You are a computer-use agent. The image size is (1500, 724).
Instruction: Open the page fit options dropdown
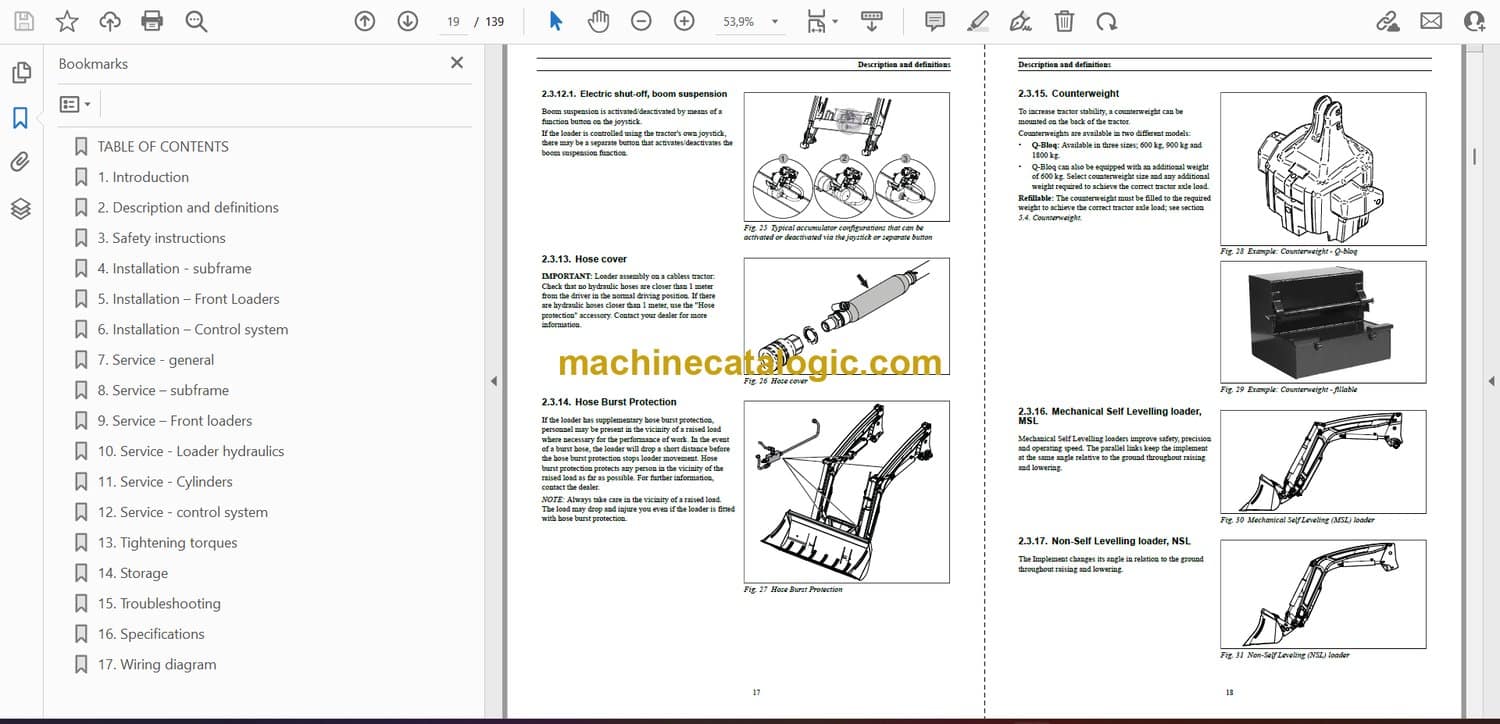[822, 21]
